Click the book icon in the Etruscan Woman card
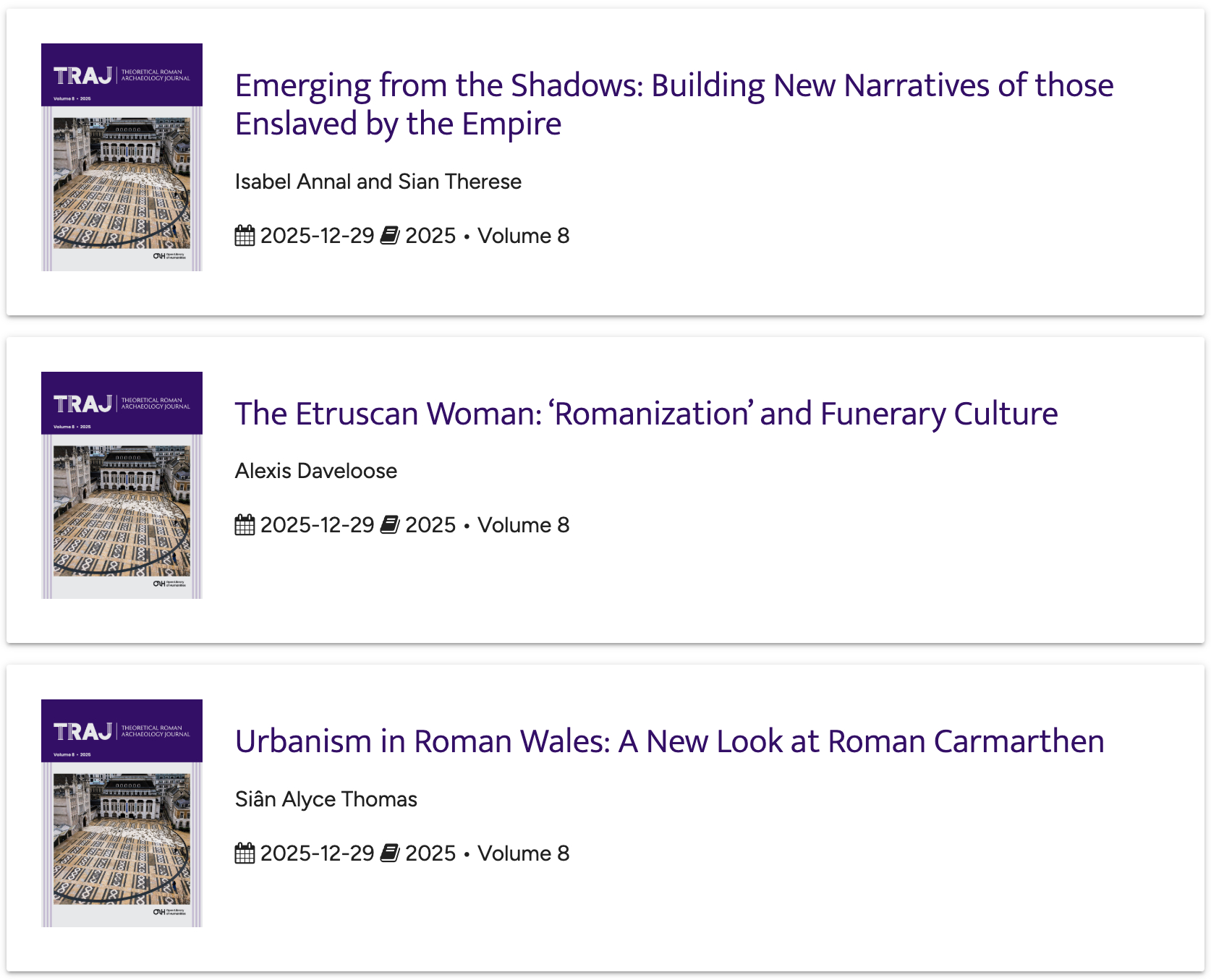Viewport: 1211px width, 980px height. pos(390,525)
